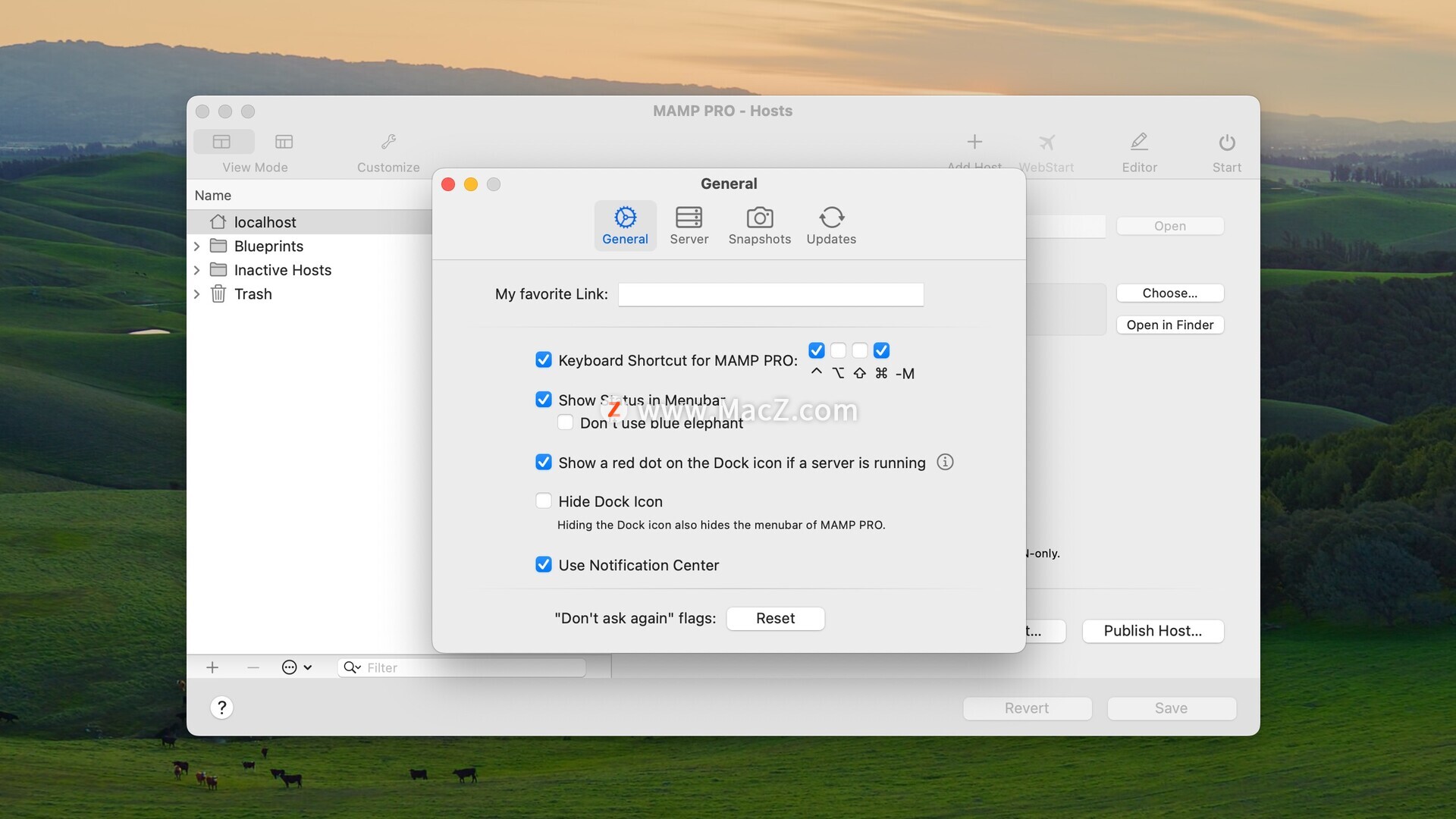Open the Editor pencil icon
The height and width of the screenshot is (819, 1456).
point(1139,142)
